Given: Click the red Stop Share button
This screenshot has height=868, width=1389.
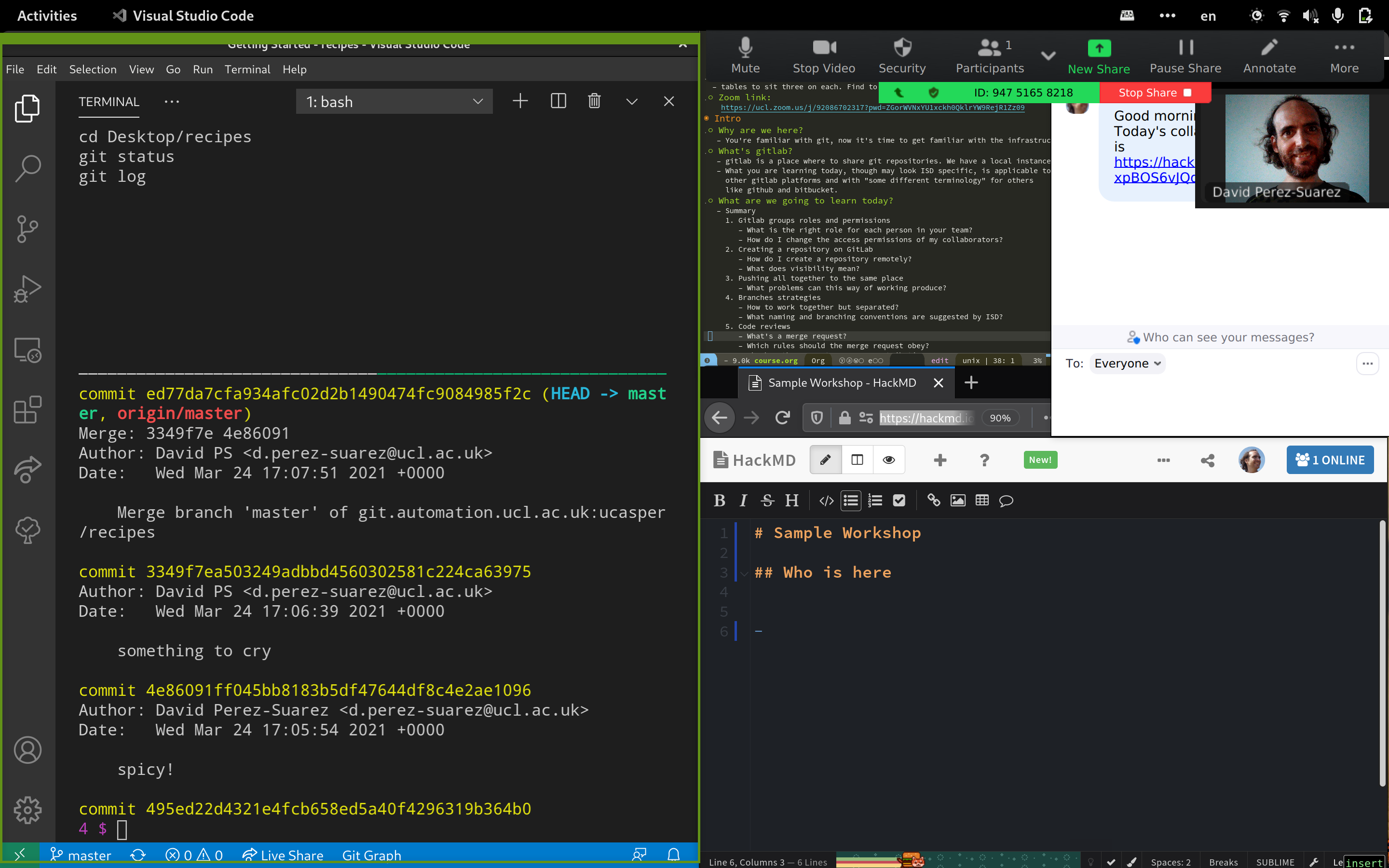Looking at the screenshot, I should pos(1155,93).
